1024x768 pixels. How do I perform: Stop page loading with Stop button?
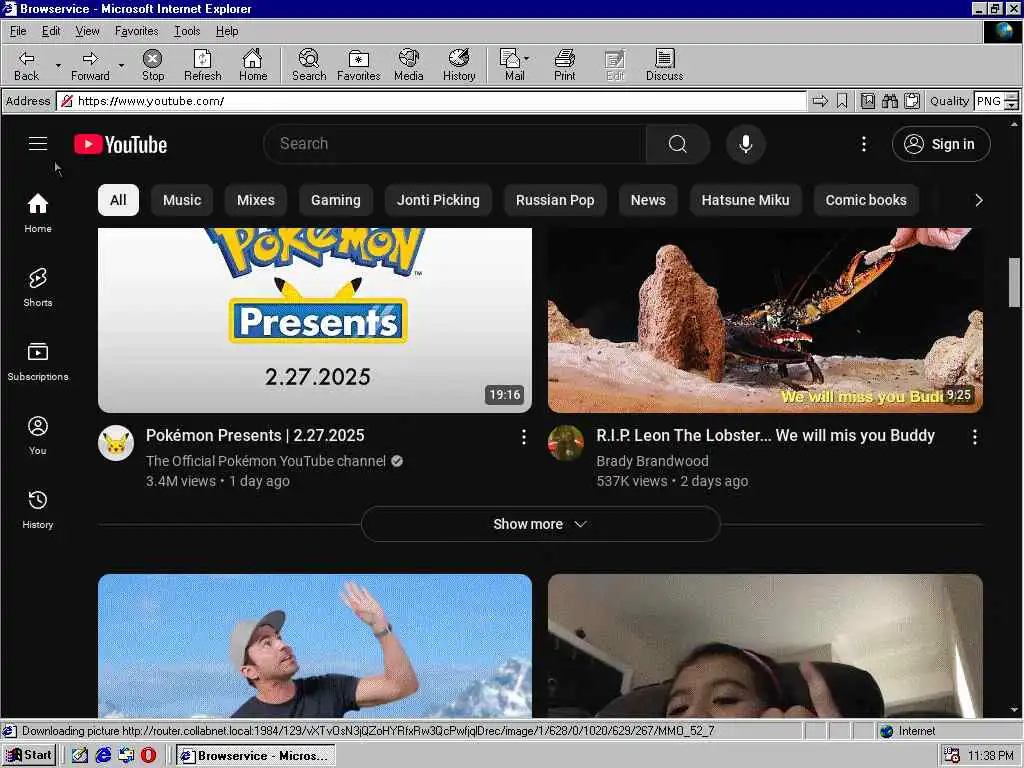pos(153,65)
